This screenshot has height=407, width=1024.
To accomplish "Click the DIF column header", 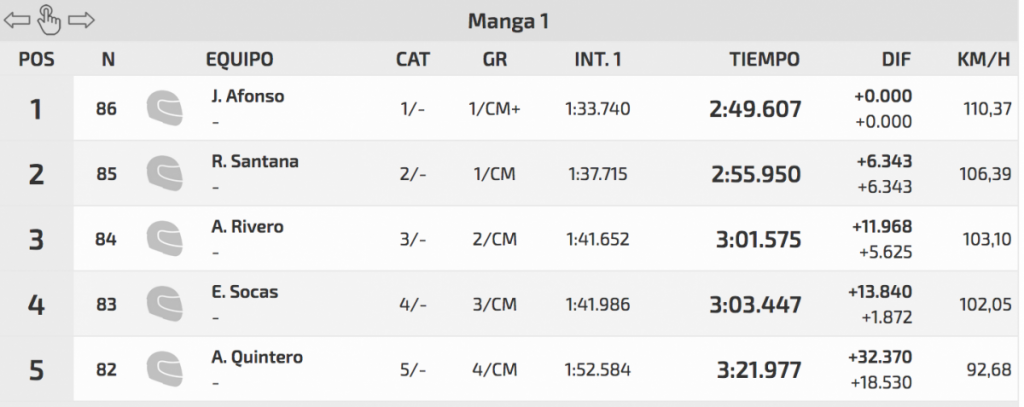I will 896,59.
